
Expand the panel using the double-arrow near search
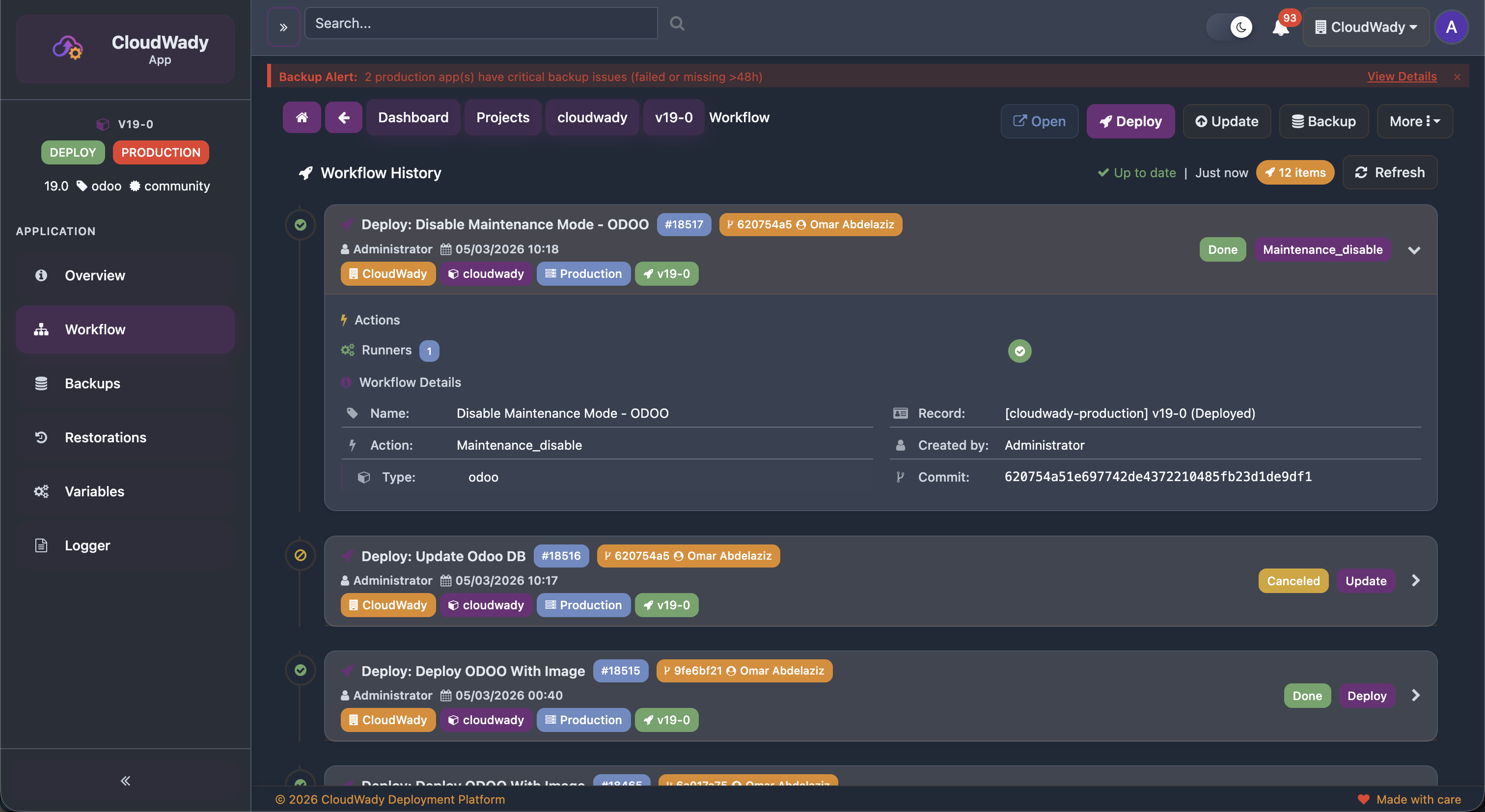pos(283,26)
